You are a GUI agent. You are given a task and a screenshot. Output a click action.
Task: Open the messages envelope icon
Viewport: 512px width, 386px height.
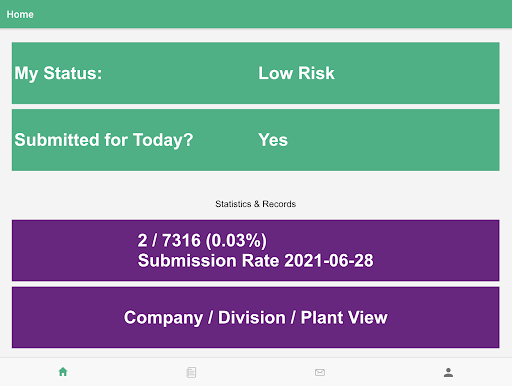(320, 372)
